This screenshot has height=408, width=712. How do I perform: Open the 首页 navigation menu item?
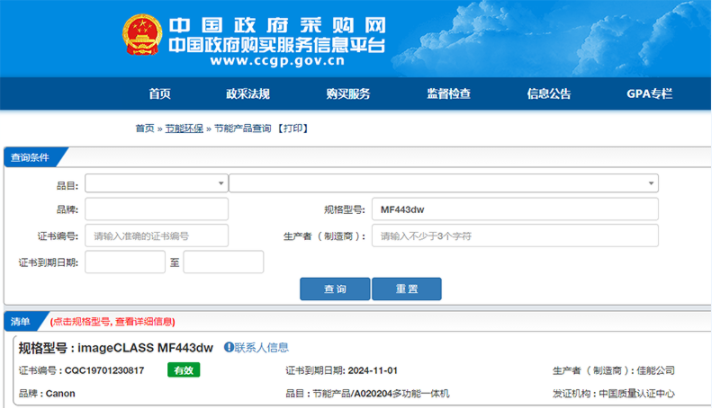[x=160, y=94]
